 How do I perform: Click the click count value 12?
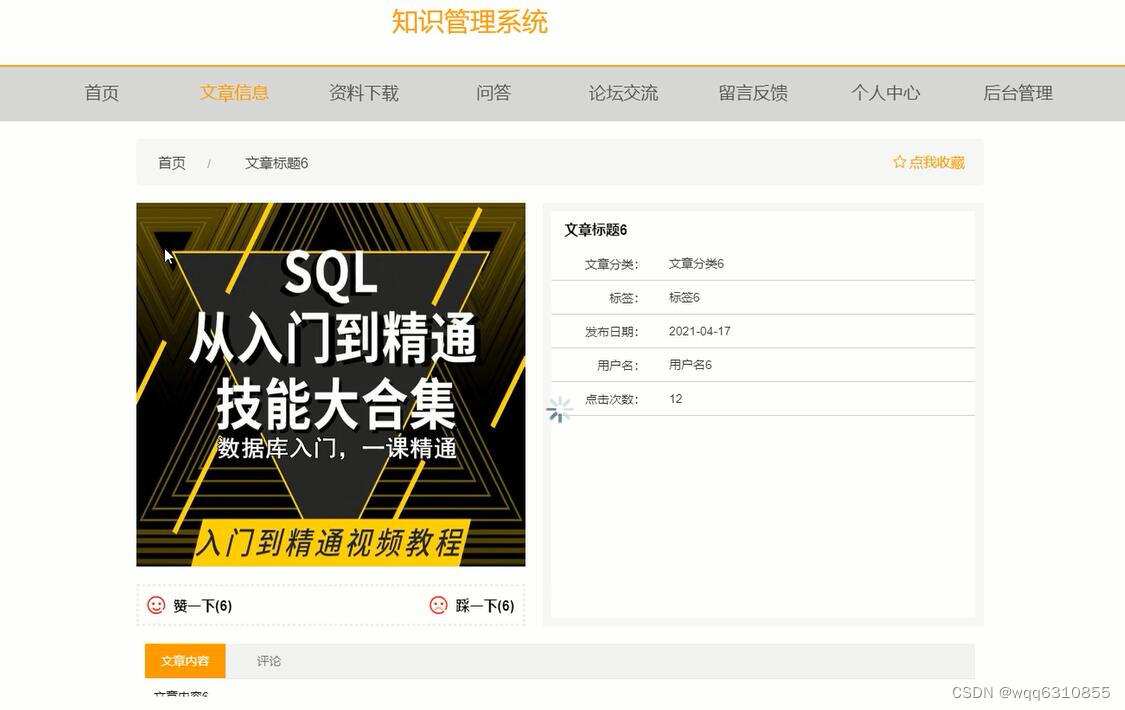(675, 398)
